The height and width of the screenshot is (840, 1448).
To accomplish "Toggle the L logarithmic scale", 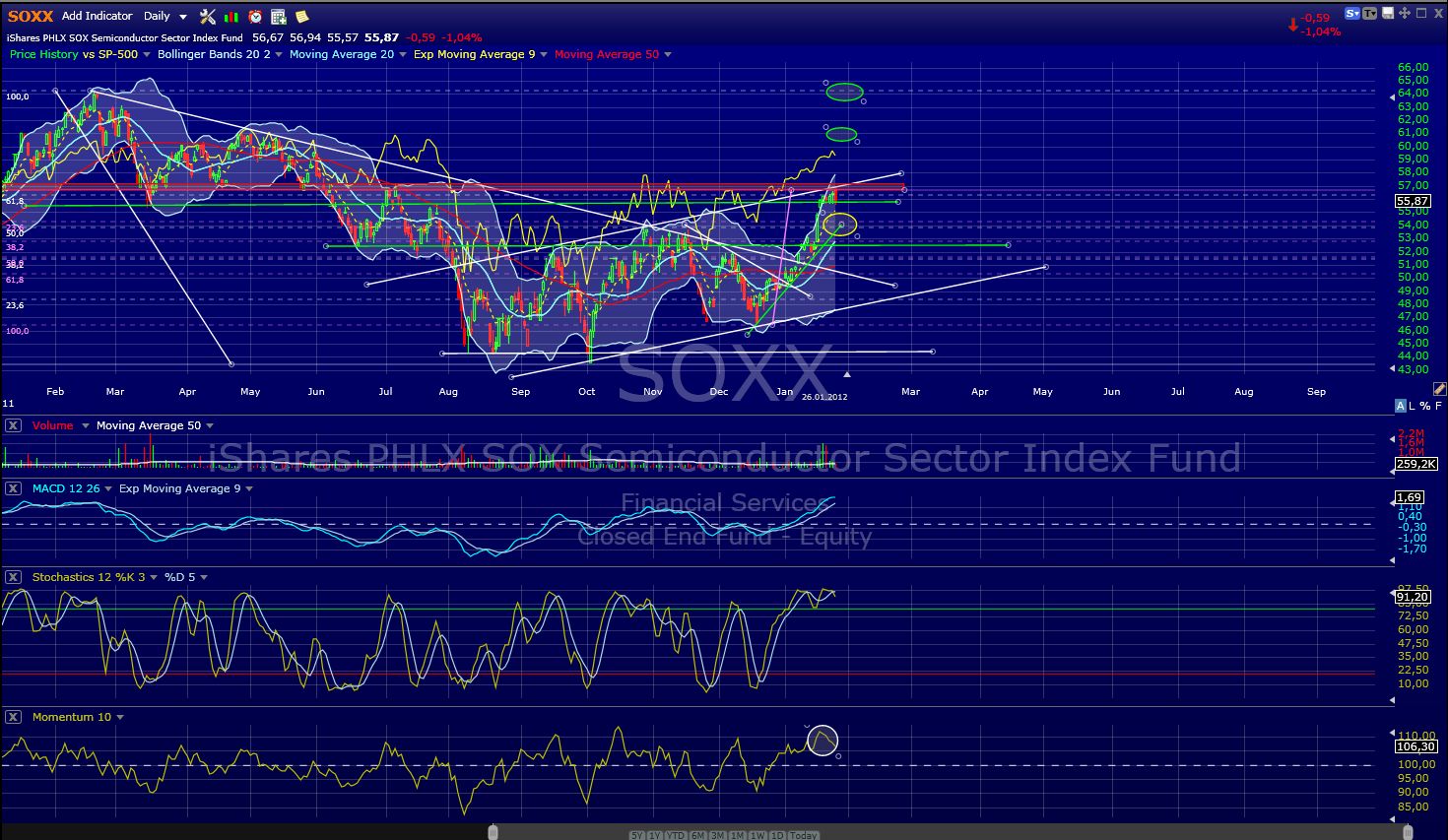I will [1414, 406].
